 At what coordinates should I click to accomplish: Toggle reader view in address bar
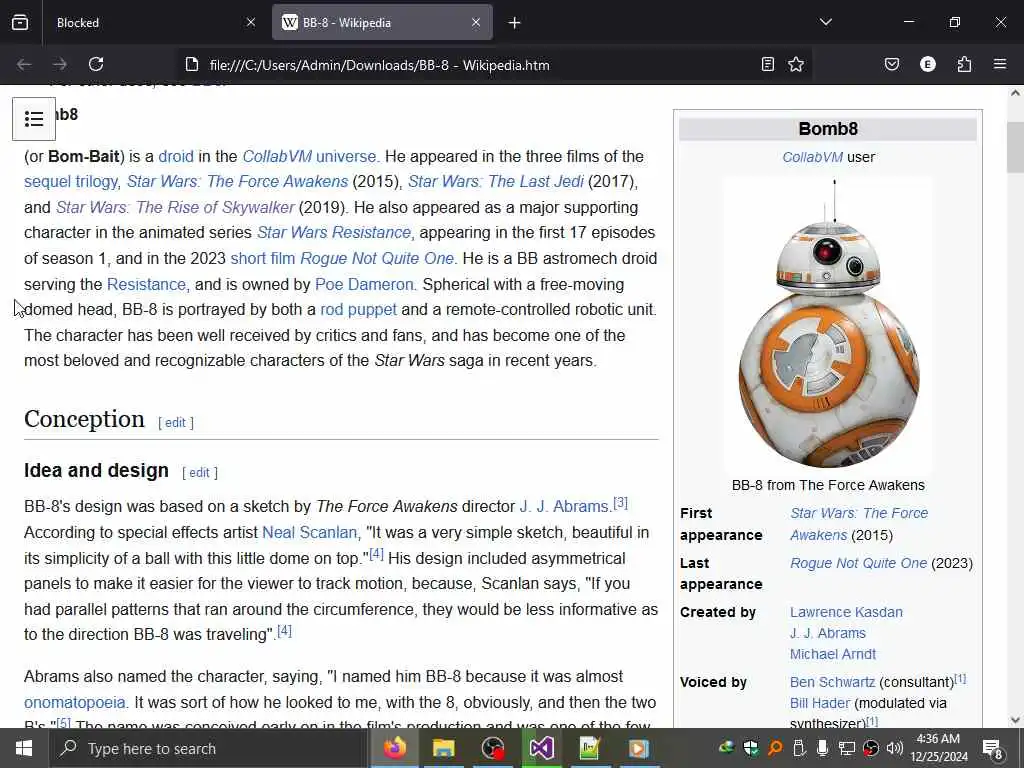768,64
